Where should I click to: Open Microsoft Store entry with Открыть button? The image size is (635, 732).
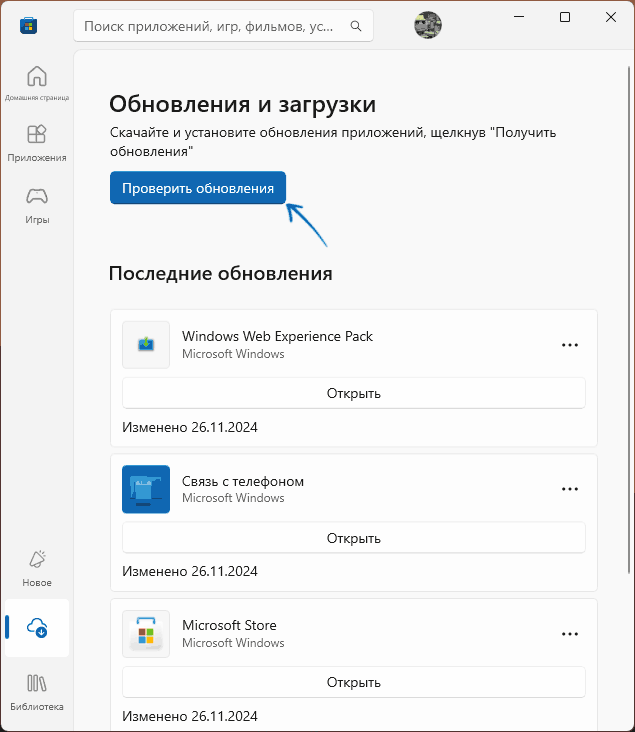(x=353, y=682)
